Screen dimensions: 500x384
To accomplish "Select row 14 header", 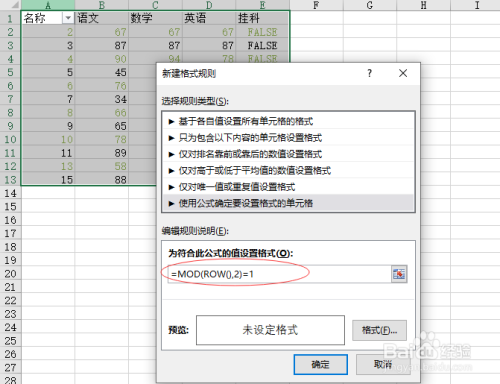I will click(10, 193).
